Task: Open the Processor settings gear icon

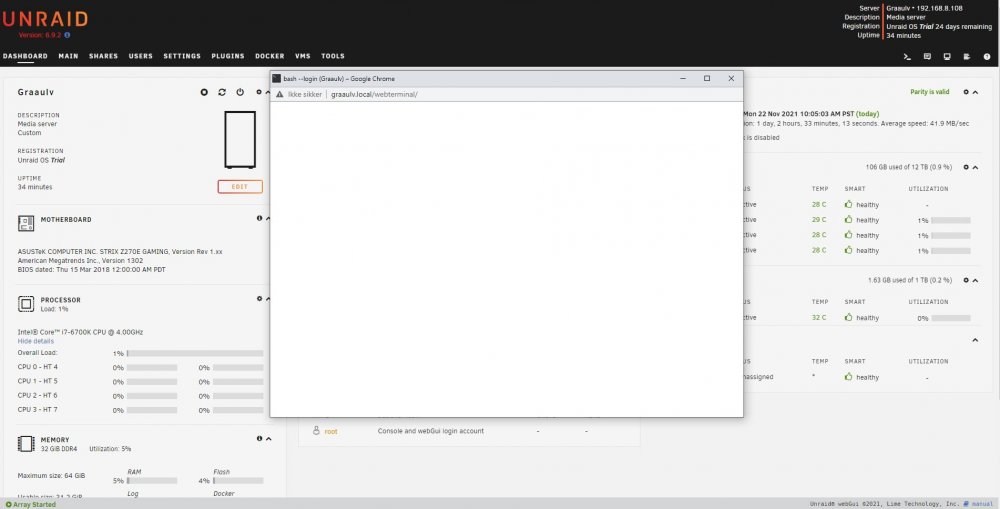Action: pyautogui.click(x=260, y=299)
